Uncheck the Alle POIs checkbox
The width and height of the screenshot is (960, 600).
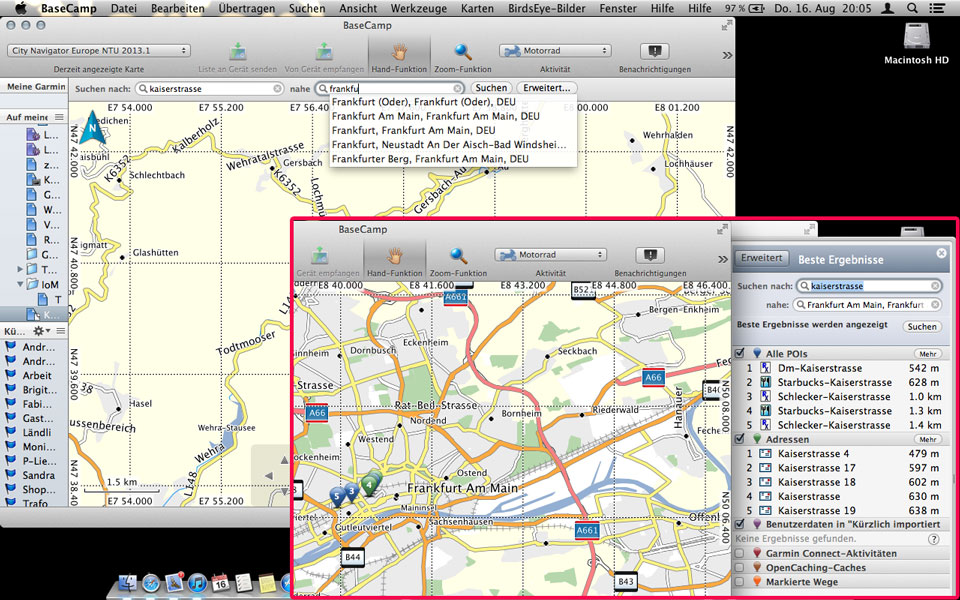[740, 353]
